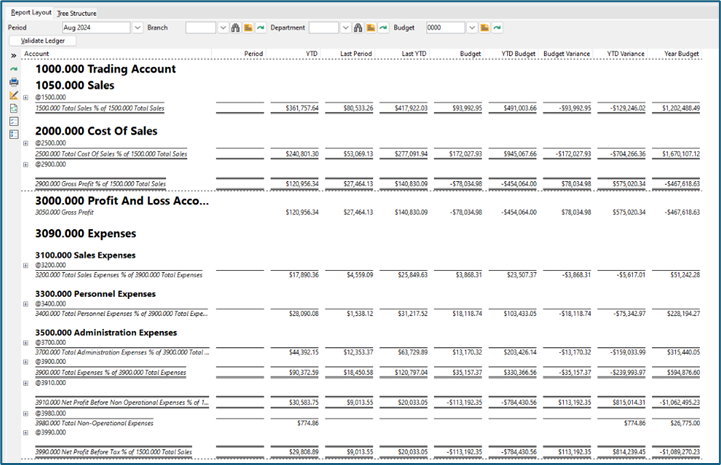The image size is (721, 465).
Task: Open the Budget folder lookup icon
Action: pos(484,28)
